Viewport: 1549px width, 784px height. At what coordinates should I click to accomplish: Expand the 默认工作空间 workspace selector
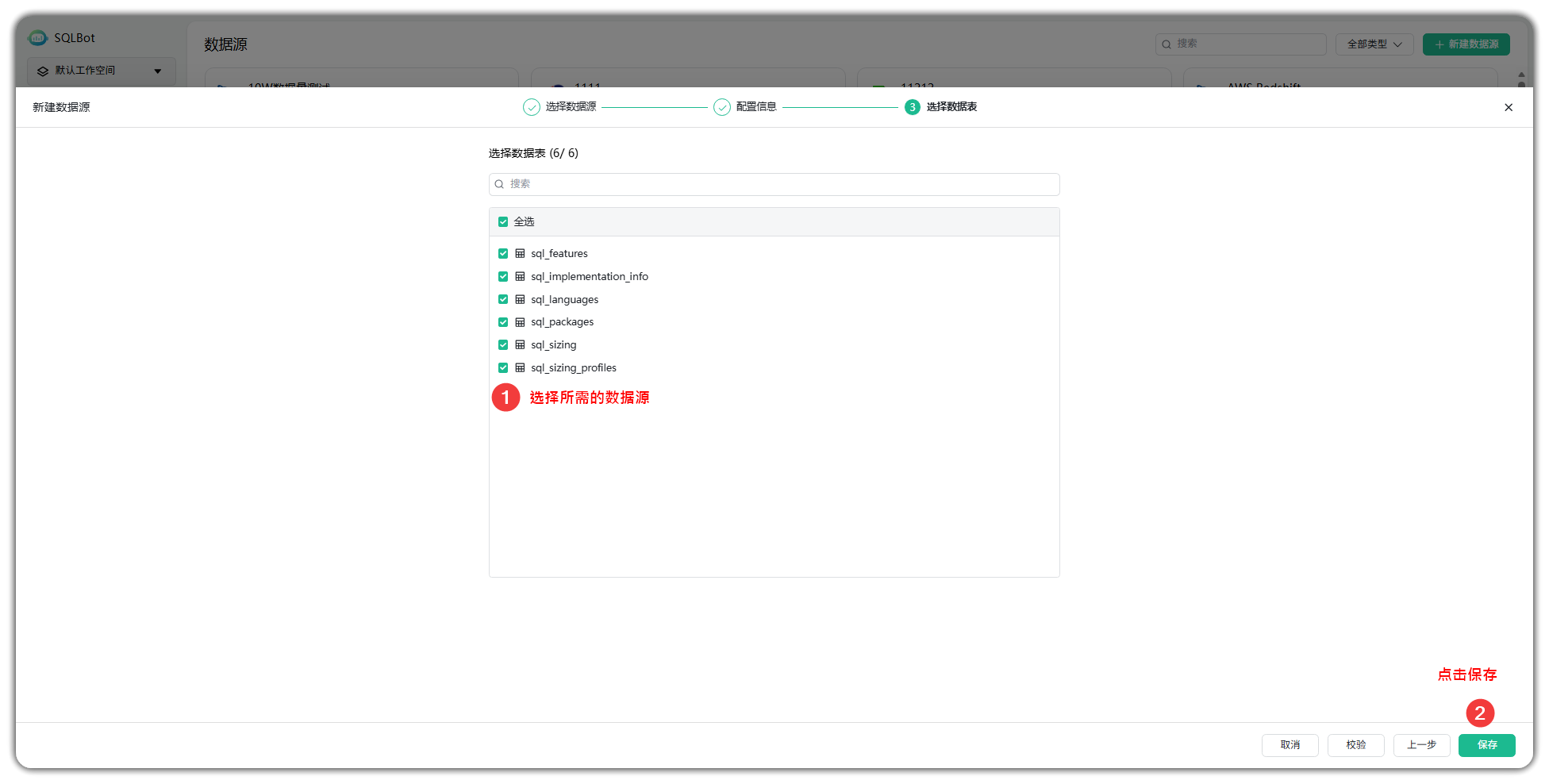click(158, 71)
